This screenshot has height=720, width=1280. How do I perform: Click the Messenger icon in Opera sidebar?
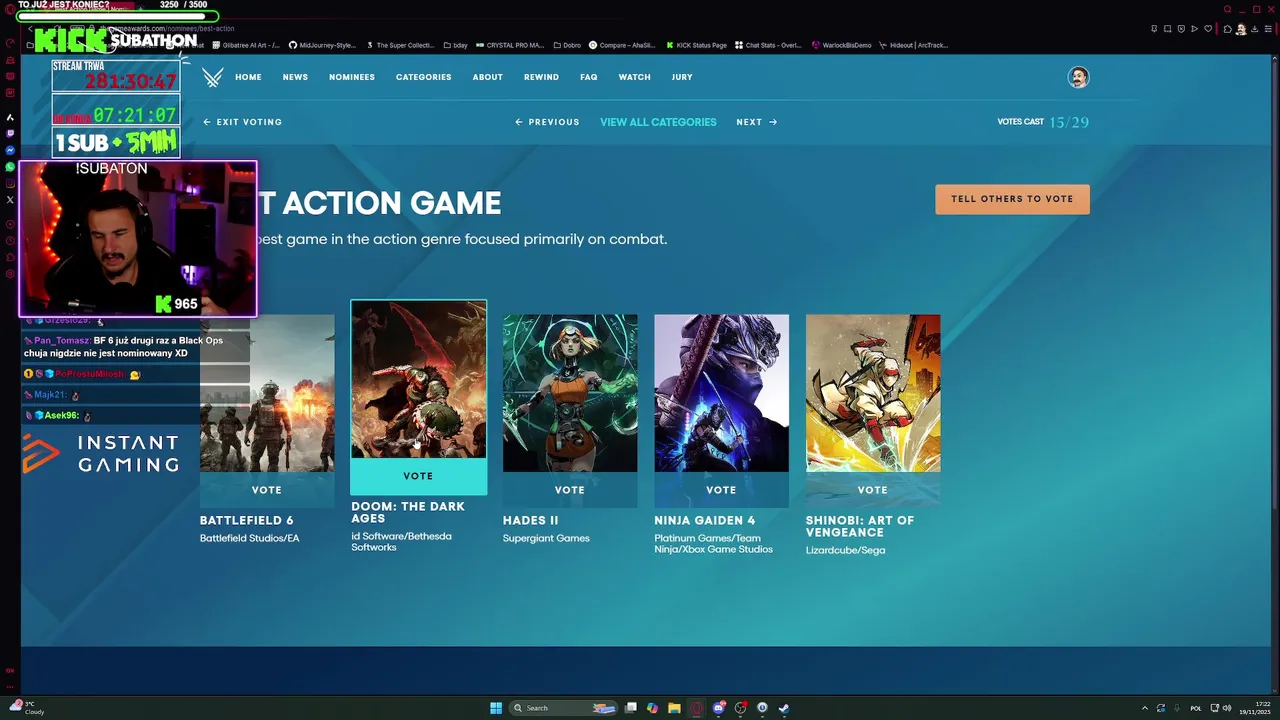click(x=10, y=150)
